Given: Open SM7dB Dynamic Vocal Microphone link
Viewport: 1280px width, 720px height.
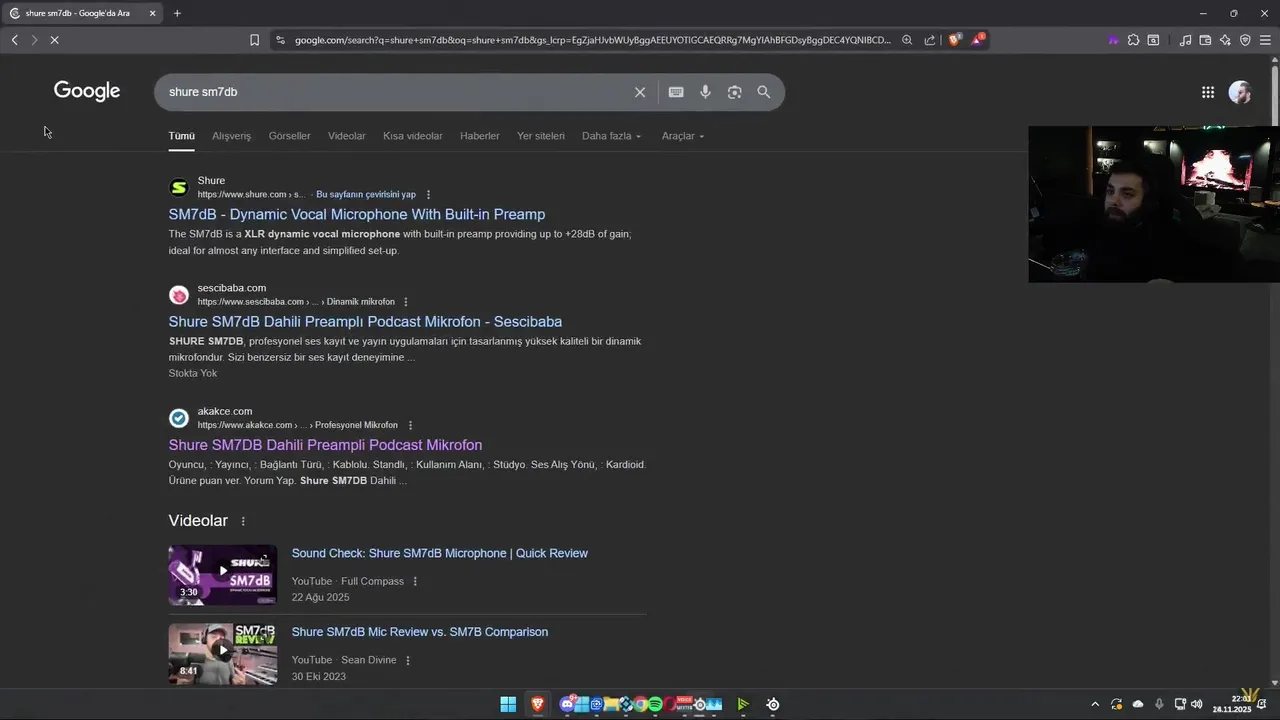Looking at the screenshot, I should (357, 214).
